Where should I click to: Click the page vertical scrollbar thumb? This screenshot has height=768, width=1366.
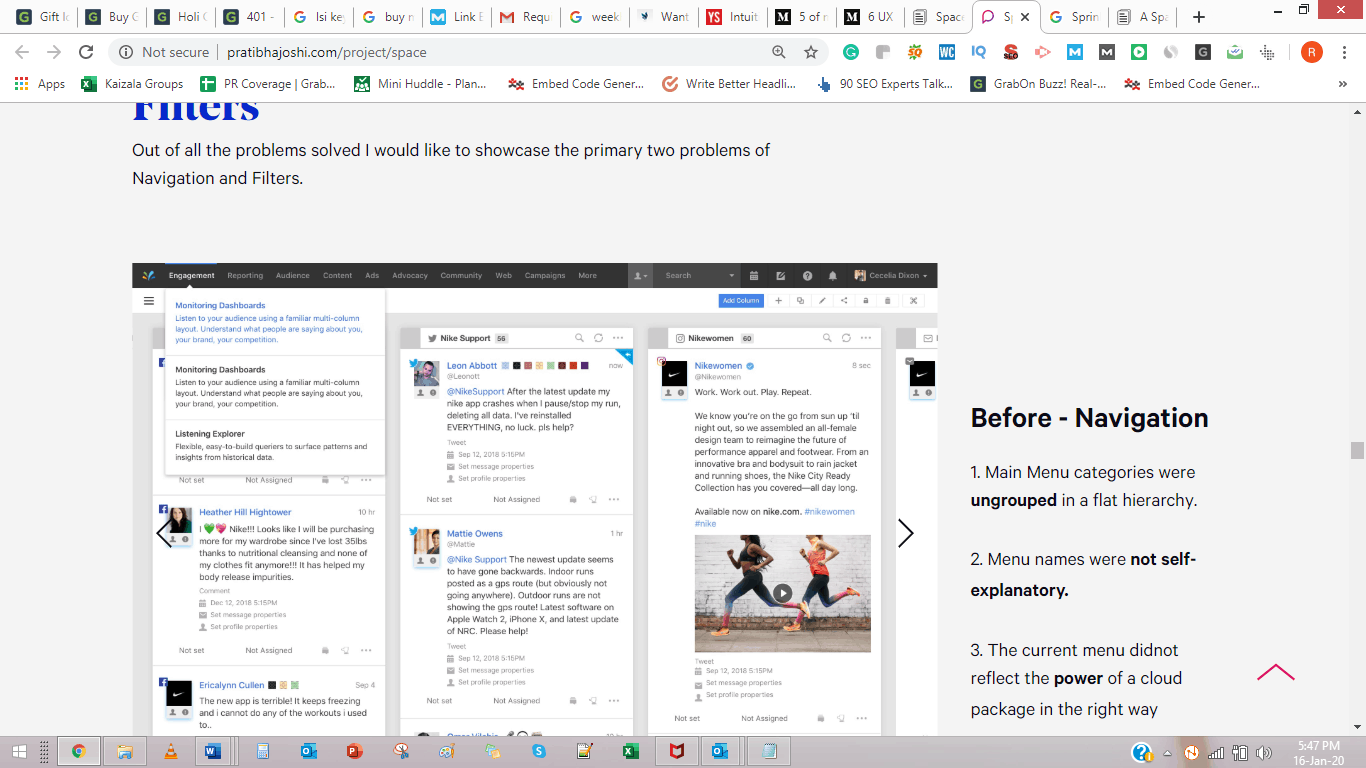[x=1357, y=450]
